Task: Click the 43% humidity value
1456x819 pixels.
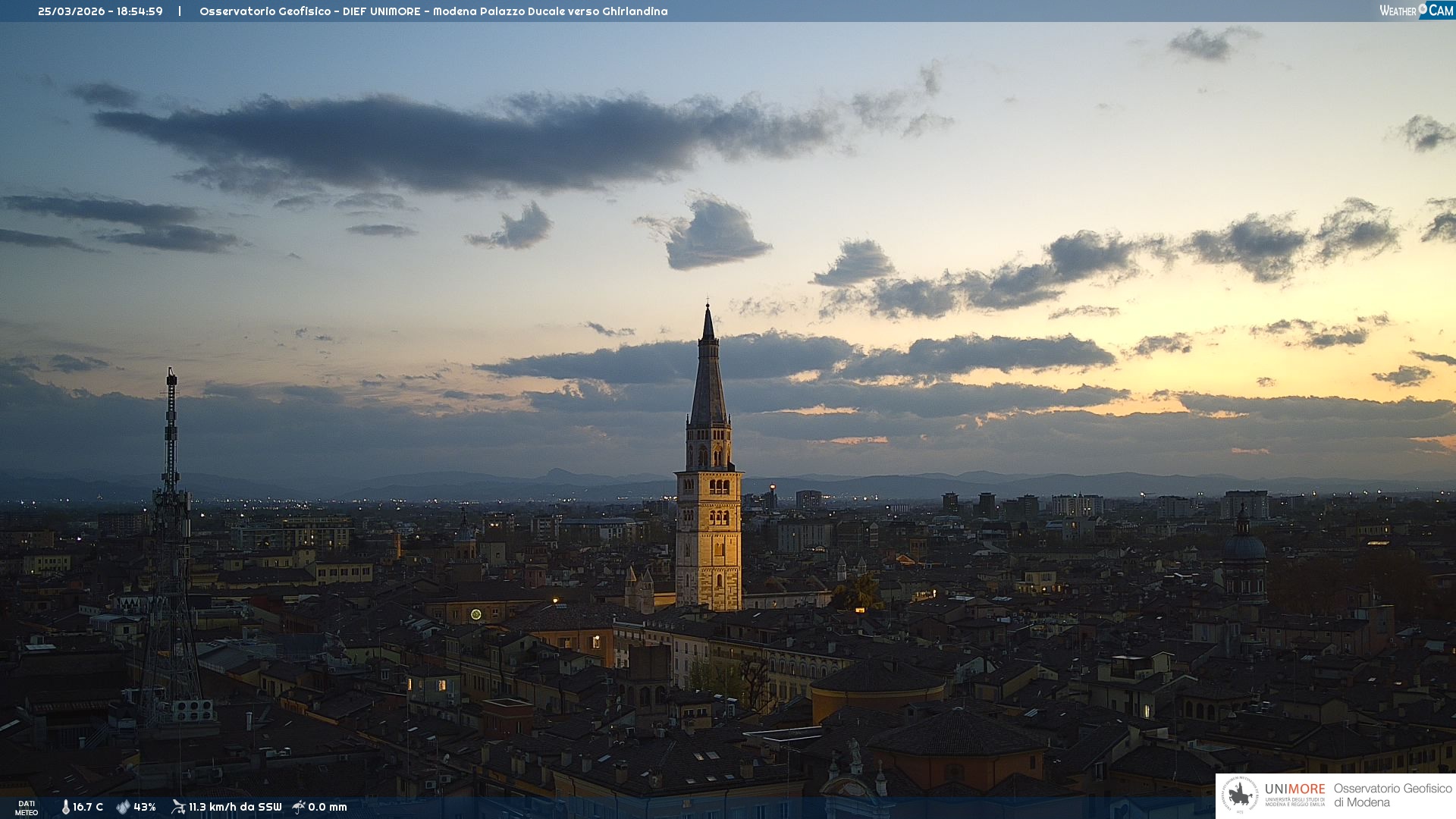Action: 145,807
